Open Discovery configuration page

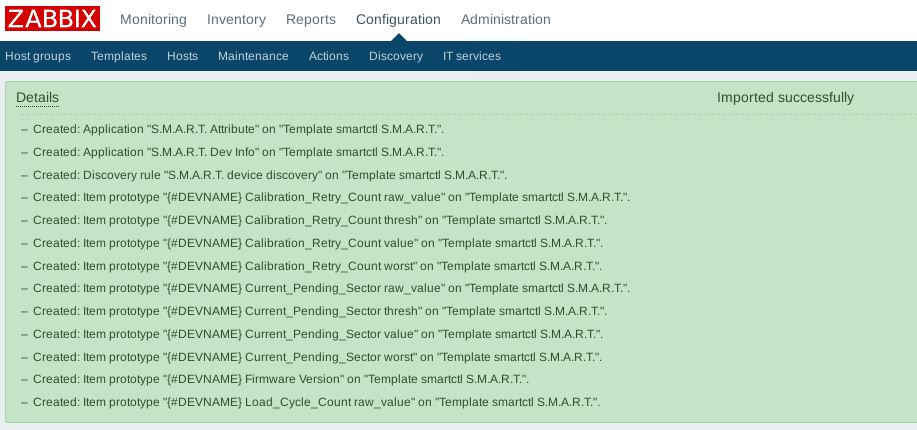pyautogui.click(x=396, y=56)
